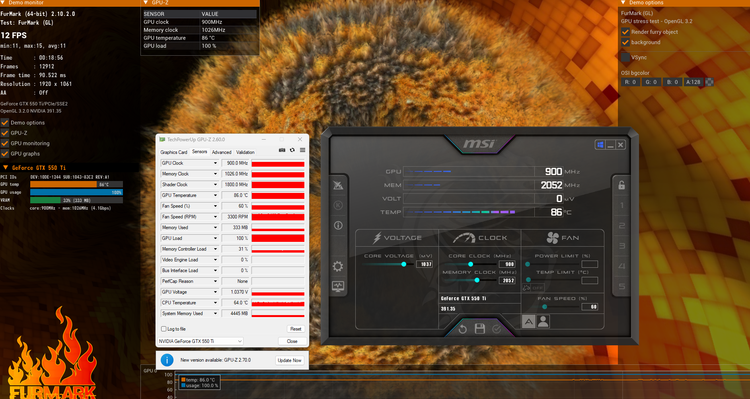The width and height of the screenshot is (750, 399).
Task: Click Update Now for GPU-Z 2.70.0
Action: pos(289,360)
